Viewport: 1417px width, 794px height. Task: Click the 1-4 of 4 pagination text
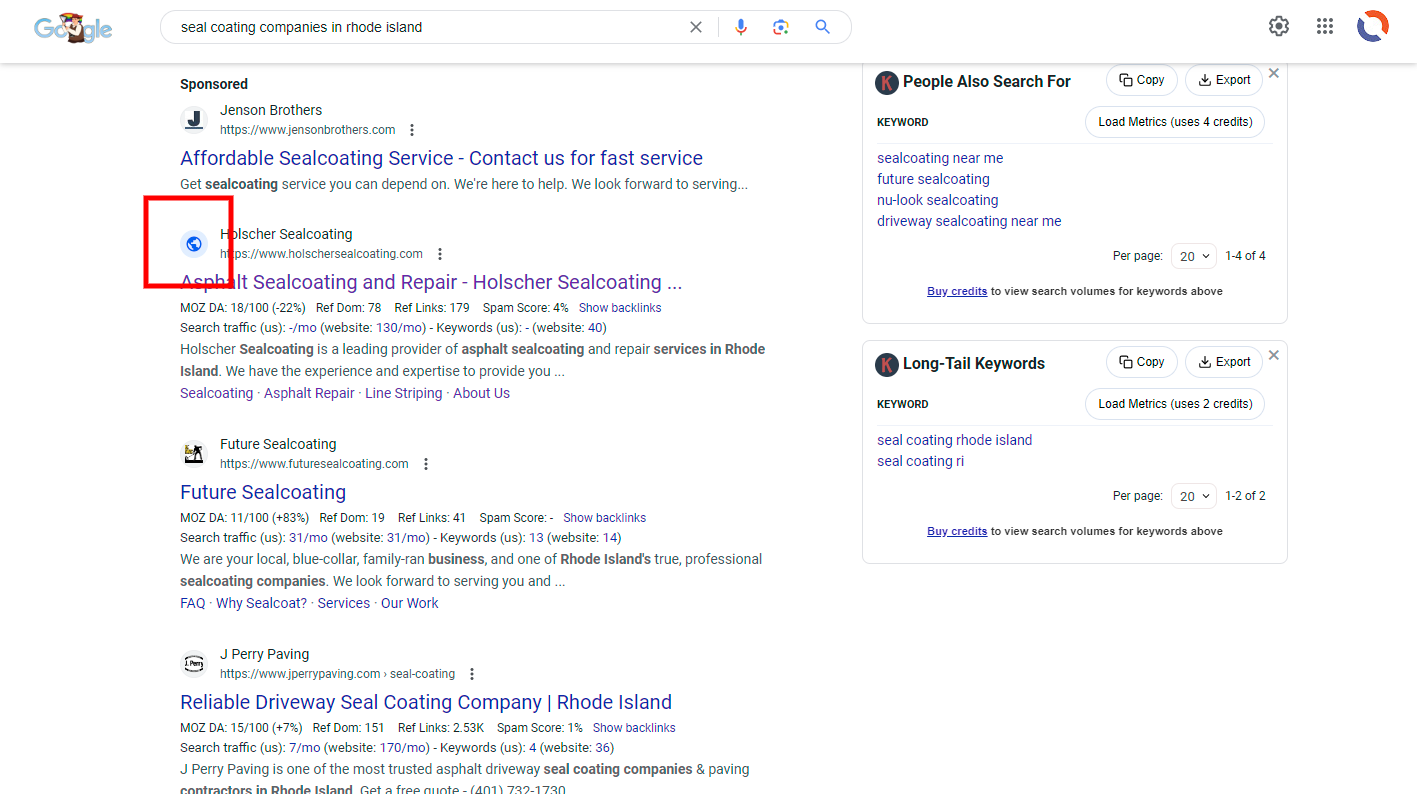pos(1245,256)
